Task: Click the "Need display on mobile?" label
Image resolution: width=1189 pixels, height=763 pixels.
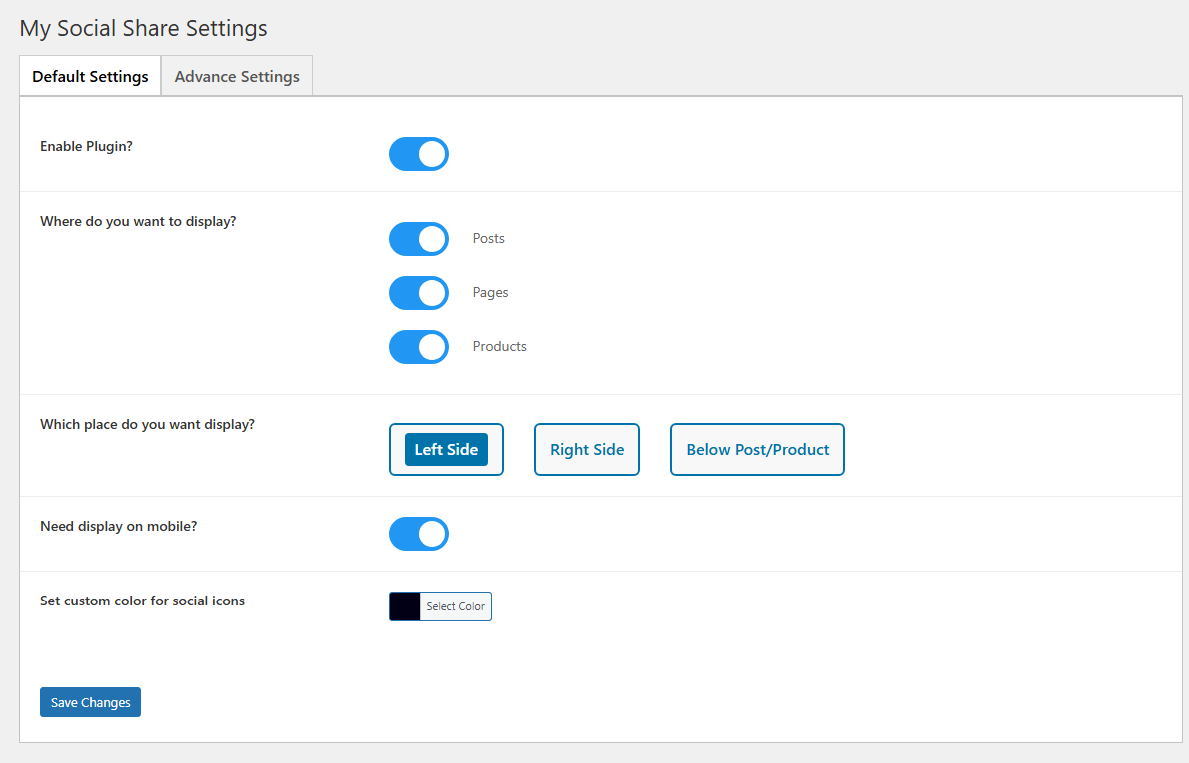Action: tap(118, 526)
